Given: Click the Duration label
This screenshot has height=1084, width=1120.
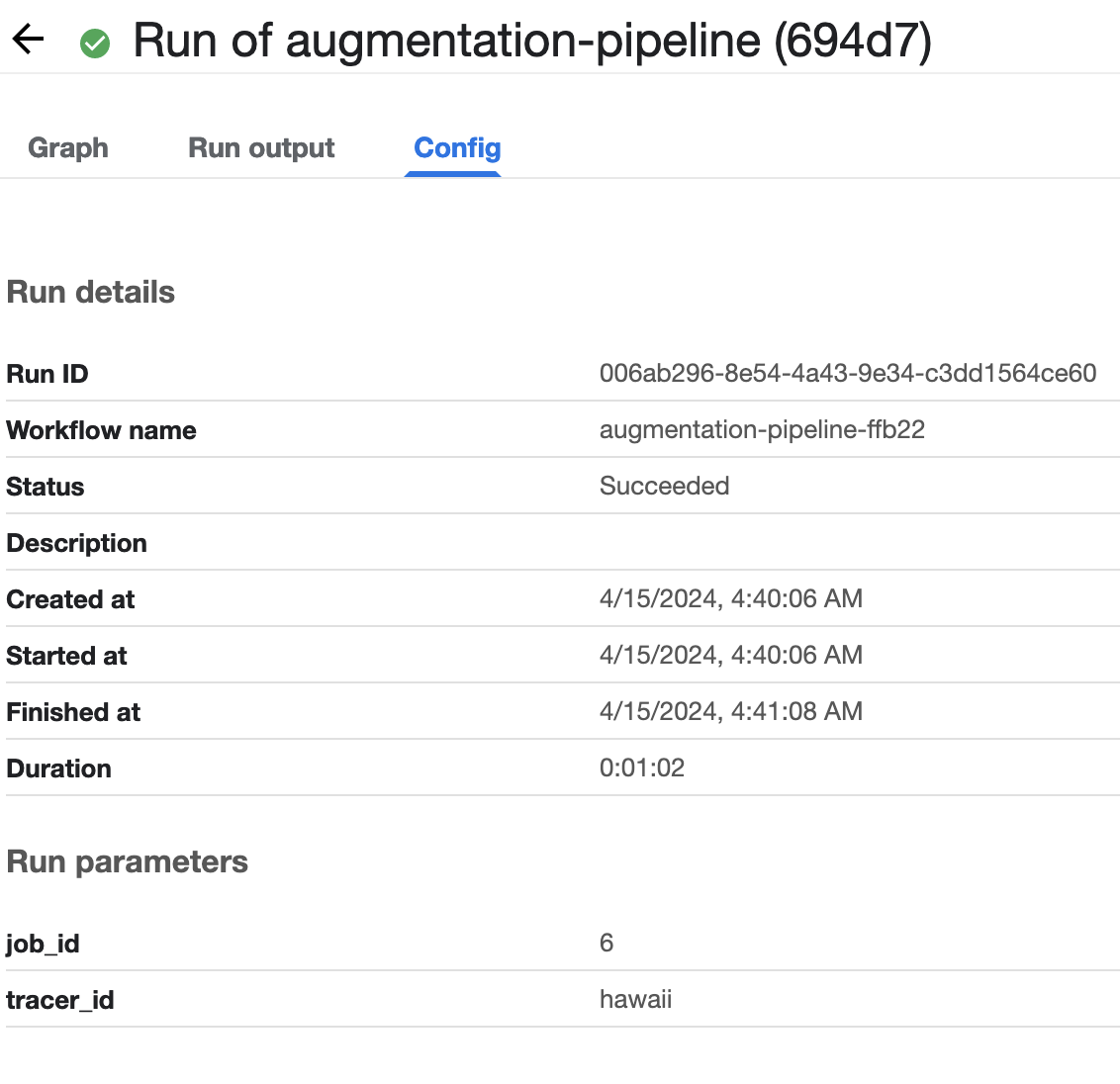Looking at the screenshot, I should [59, 768].
